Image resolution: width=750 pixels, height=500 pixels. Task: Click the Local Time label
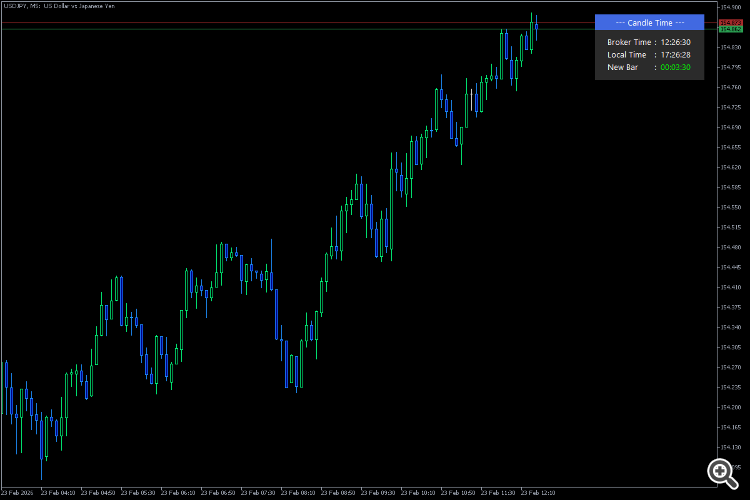627,55
